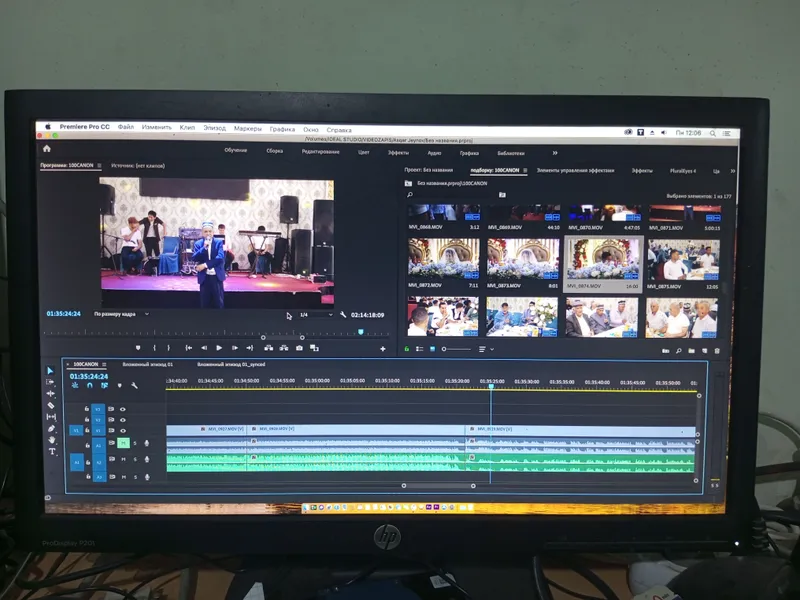Select the Hand tool
The image size is (800, 600).
click(52, 440)
